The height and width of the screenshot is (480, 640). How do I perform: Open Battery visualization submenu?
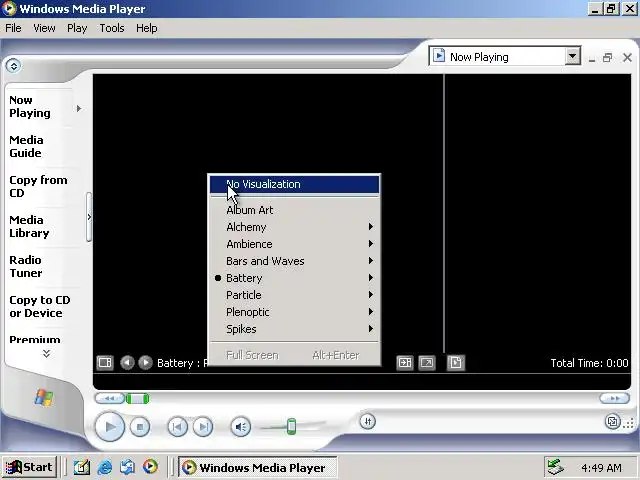(294, 278)
